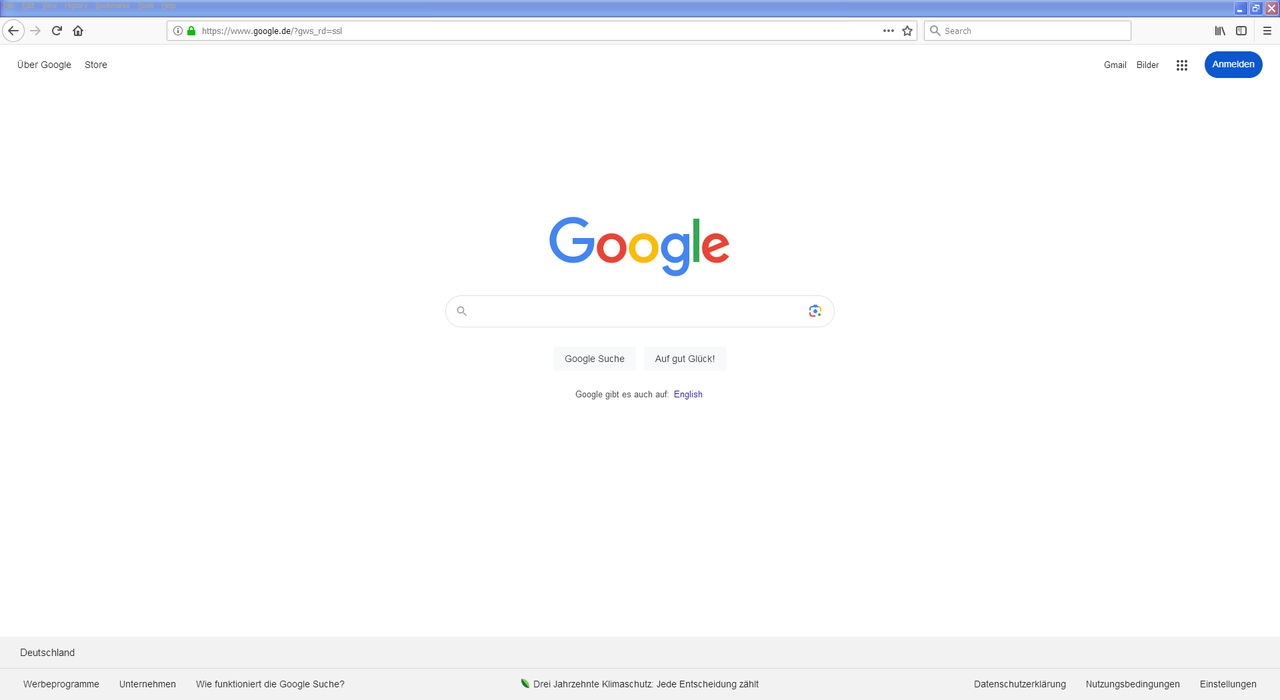The image size is (1280, 700).
Task: Click the Firefox toolbar Search box
Action: pos(1027,31)
